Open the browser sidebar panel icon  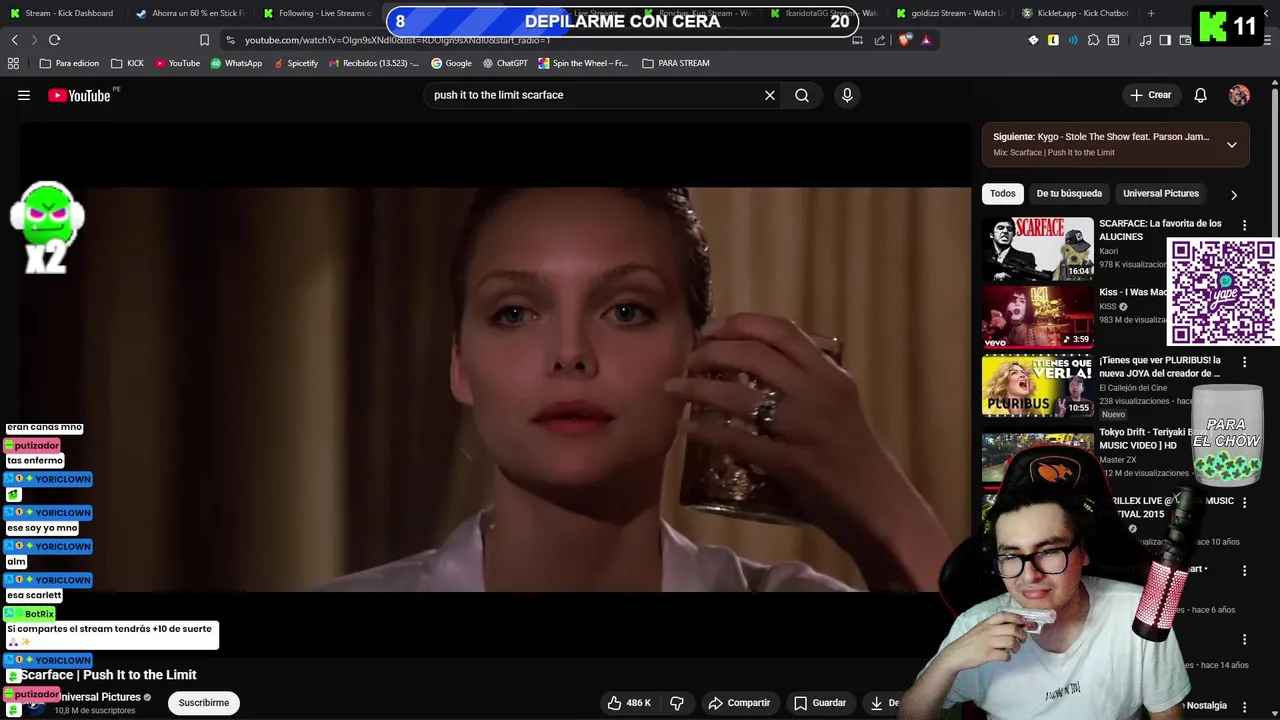tap(1165, 40)
